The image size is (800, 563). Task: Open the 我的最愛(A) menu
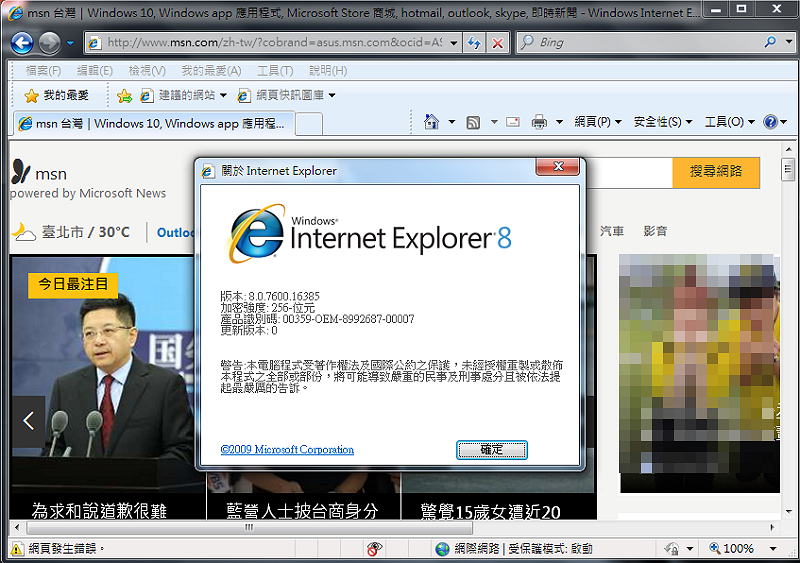(x=211, y=71)
